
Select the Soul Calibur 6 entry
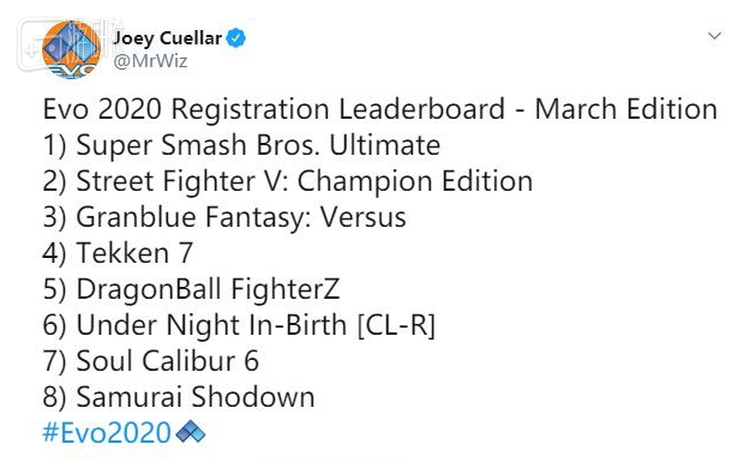point(151,361)
